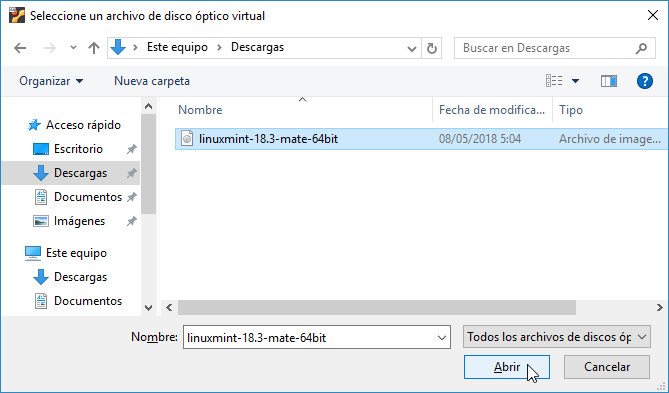This screenshot has width=669, height=393.
Task: Expand the file type filter dropdown
Action: 642,337
